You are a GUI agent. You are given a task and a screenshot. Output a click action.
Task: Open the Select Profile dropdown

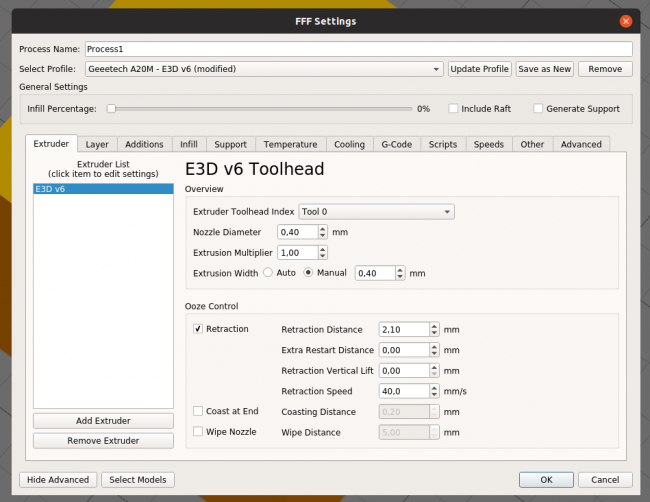(264, 69)
